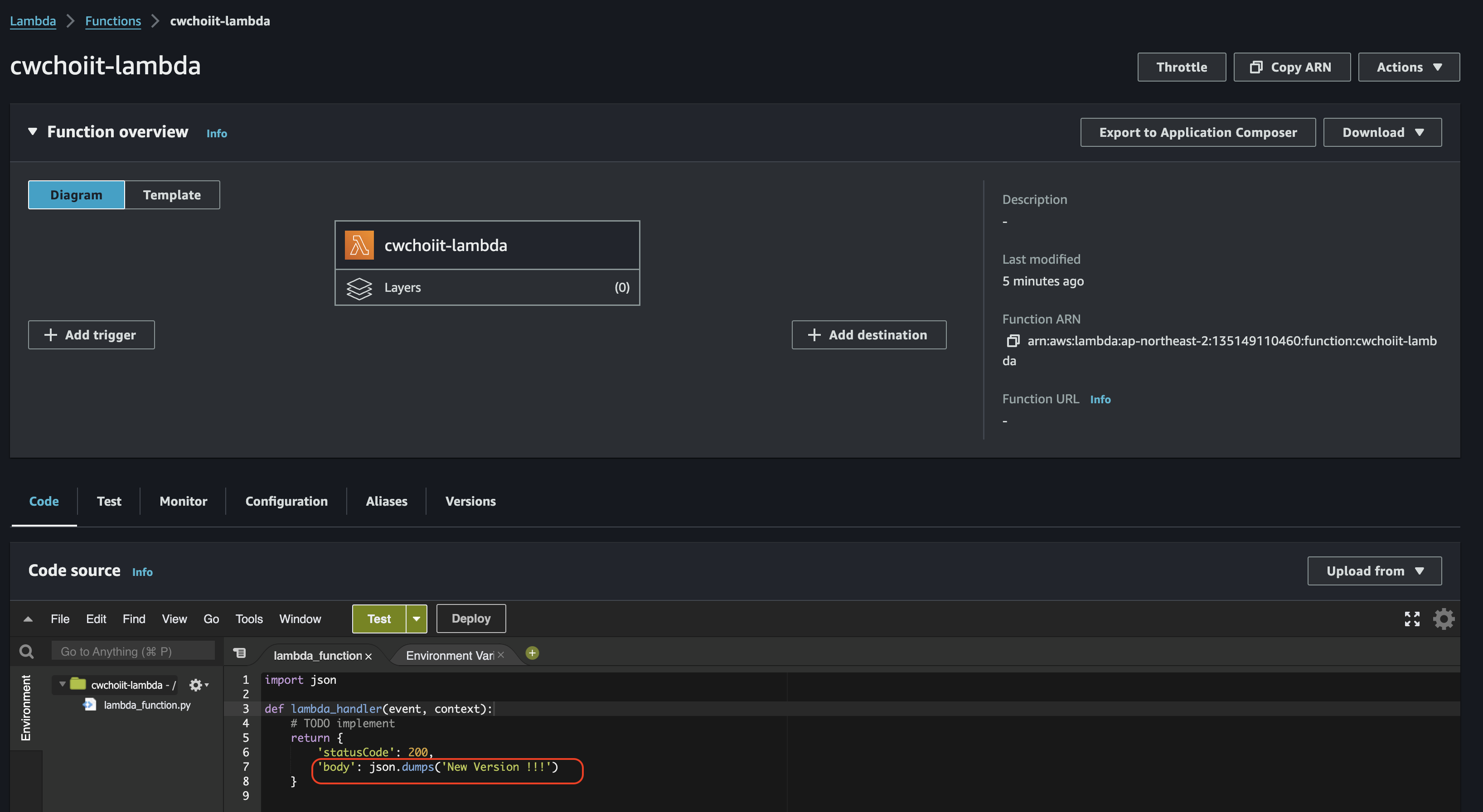Click the tab list icon left of lambda_function tab
The width and height of the screenshot is (1483, 812).
pos(239,653)
